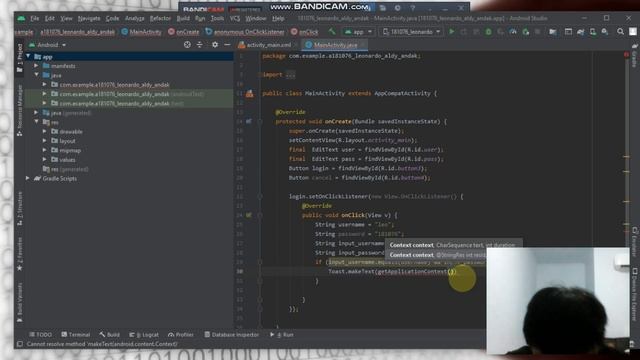640x360 pixels.
Task: Open the Structure side tool tab
Action: (x=20, y=209)
